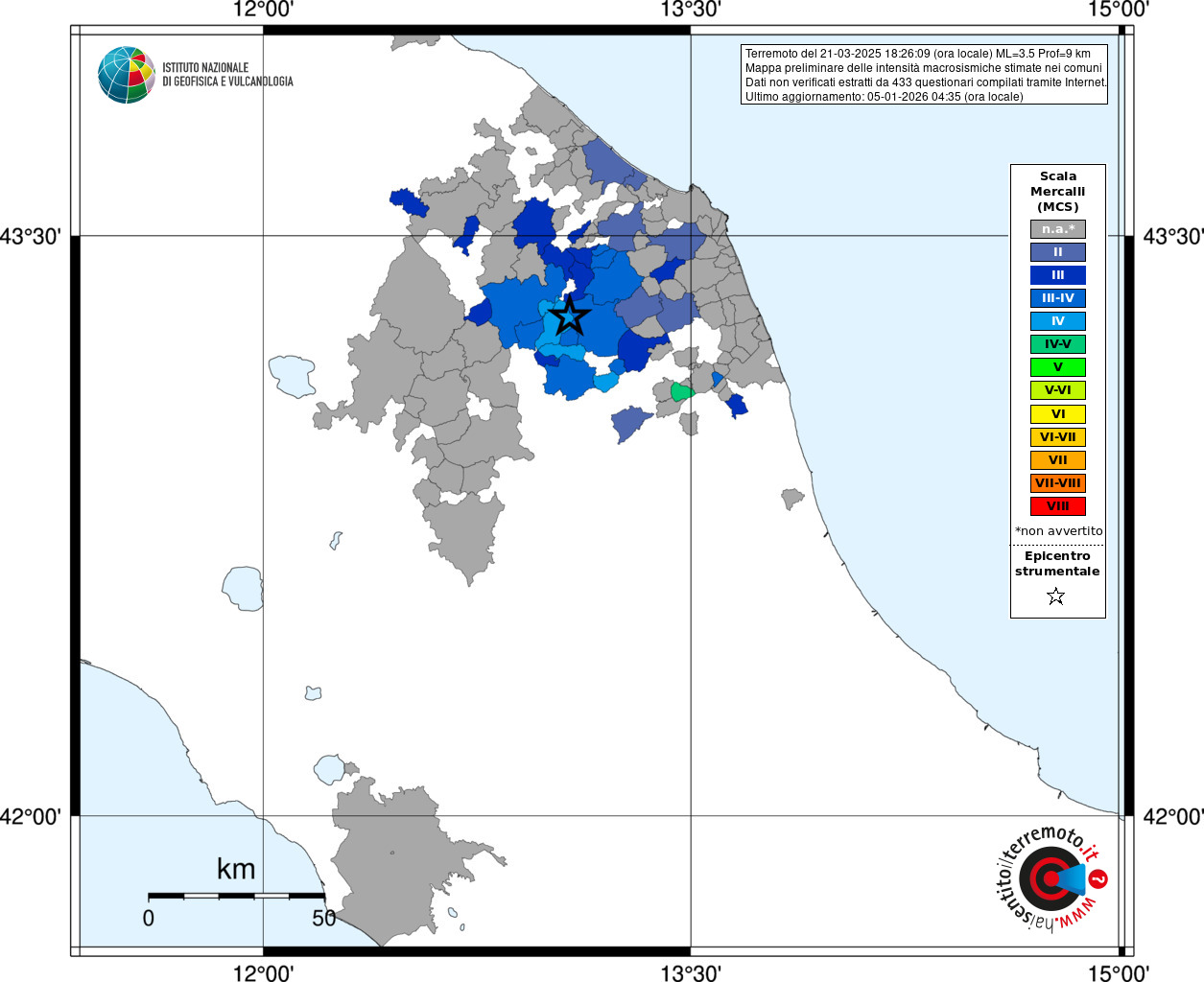Select the intensity IV legend swatch
The width and height of the screenshot is (1204, 982).
pos(1057,321)
